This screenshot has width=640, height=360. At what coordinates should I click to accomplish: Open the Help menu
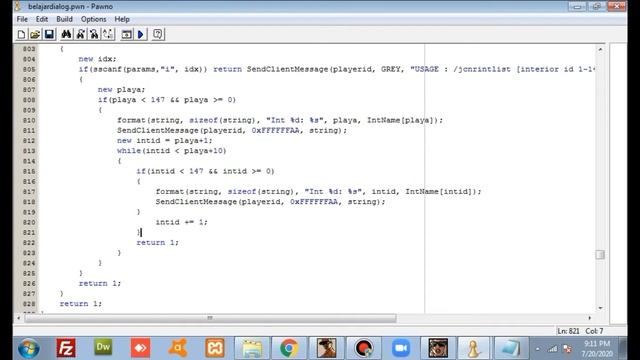122,19
